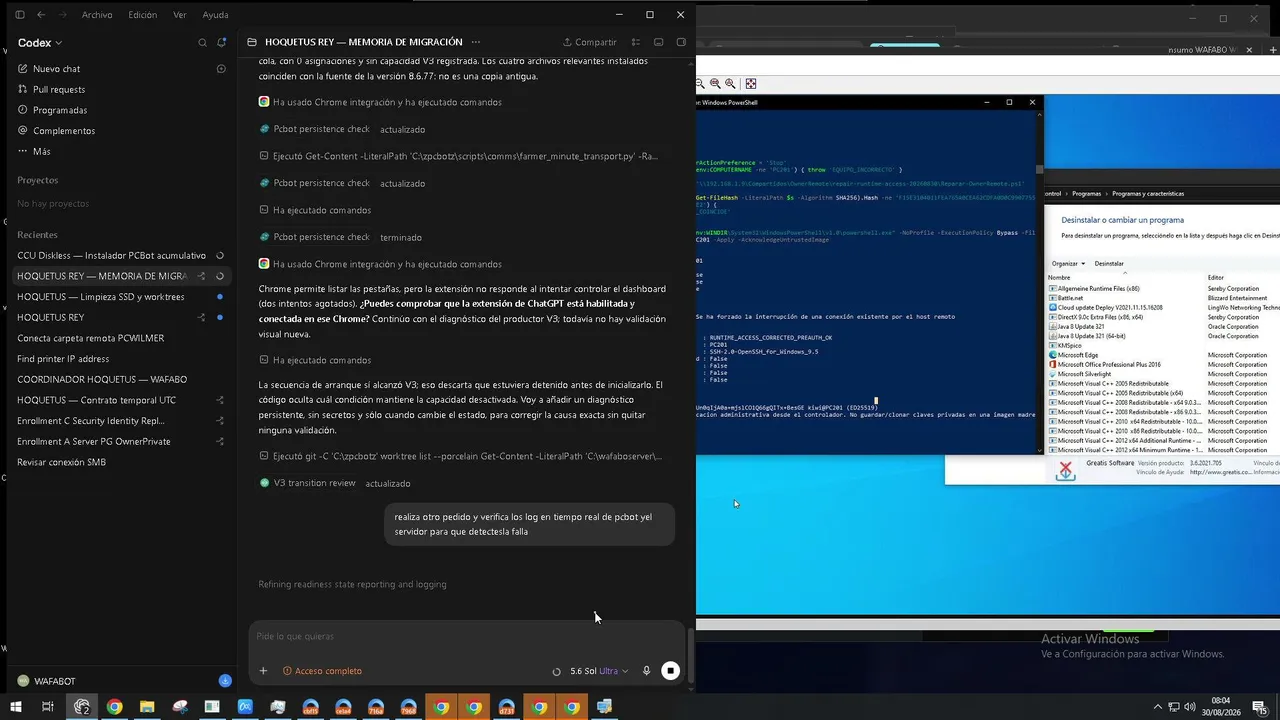Screen dimensions: 1280x720
Task: Click the chat scrollbar beside the composer
Action: point(690,655)
